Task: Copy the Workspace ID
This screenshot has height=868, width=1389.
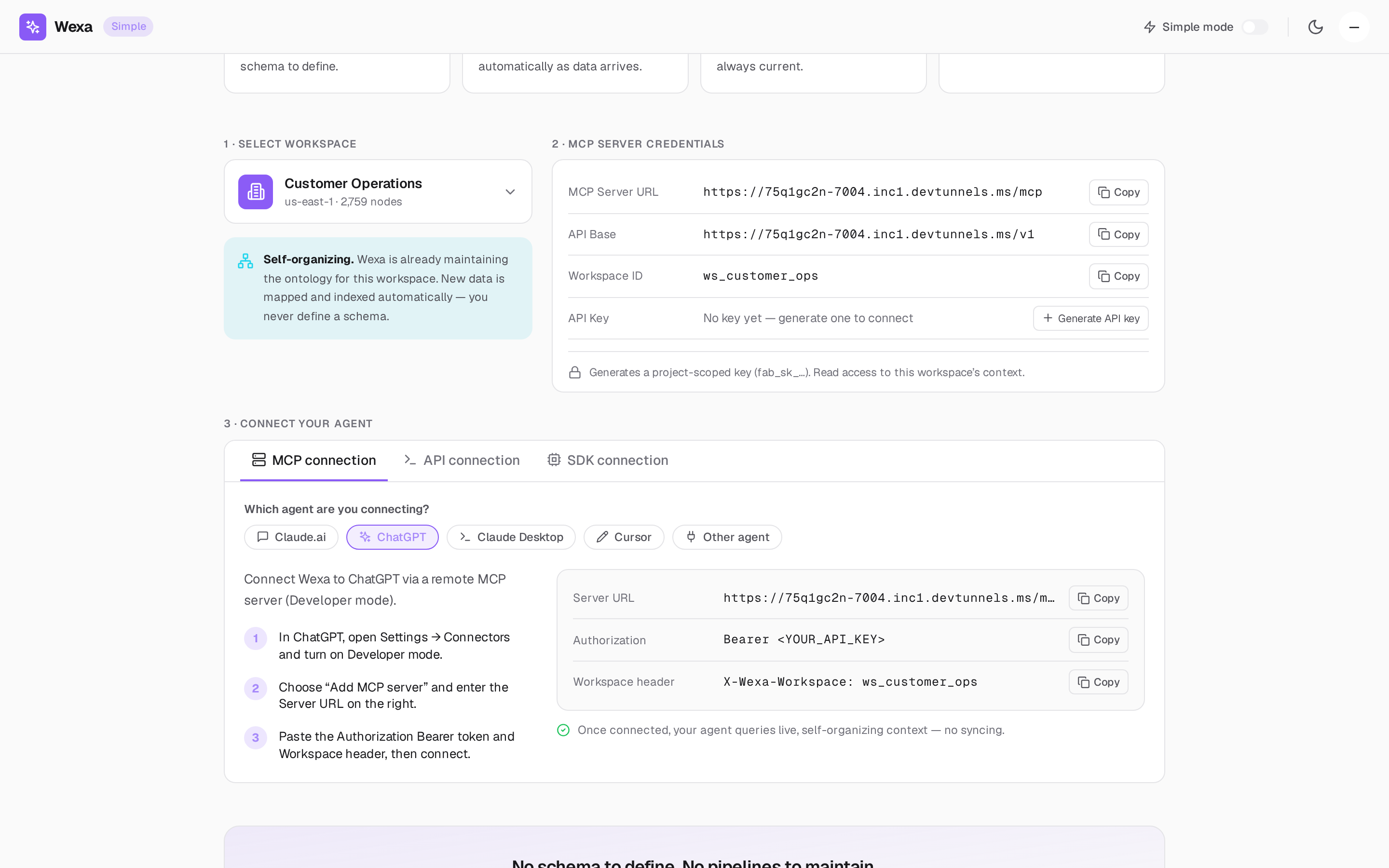Action: [x=1118, y=276]
